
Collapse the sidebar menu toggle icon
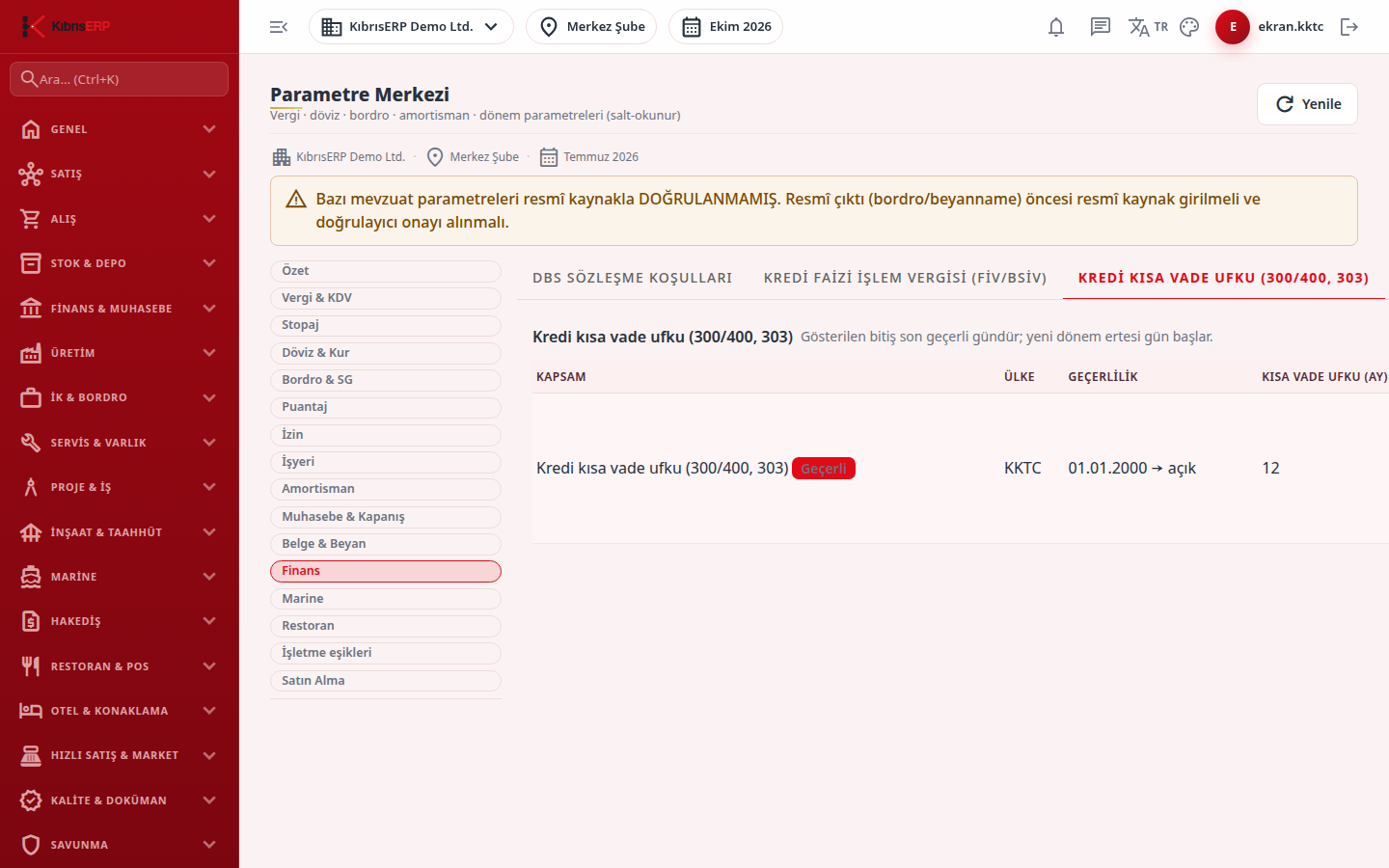coord(279,27)
